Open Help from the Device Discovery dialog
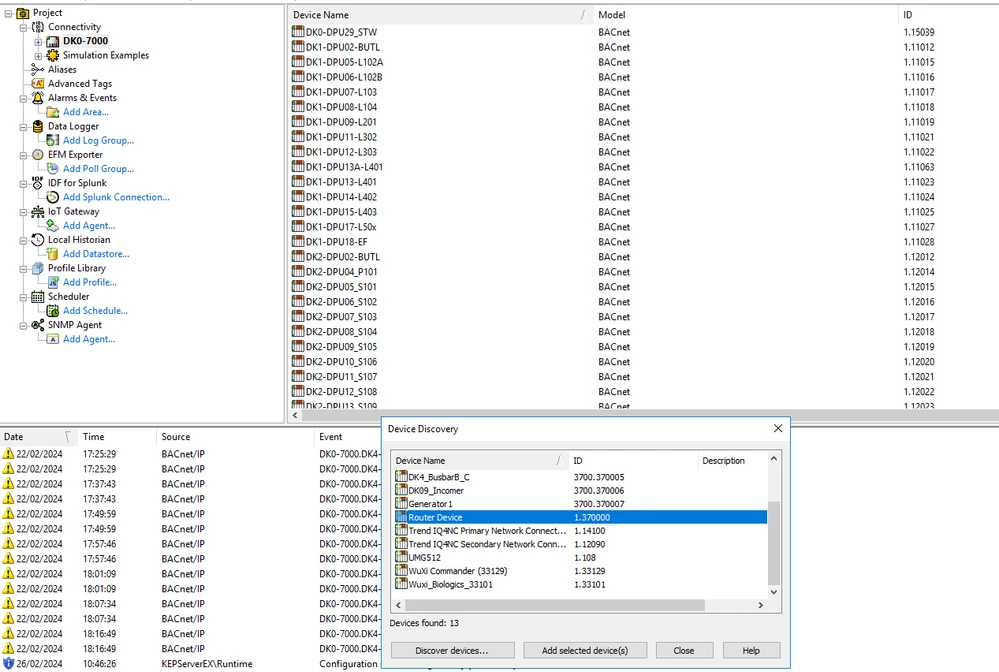The image size is (999, 672). [x=751, y=650]
